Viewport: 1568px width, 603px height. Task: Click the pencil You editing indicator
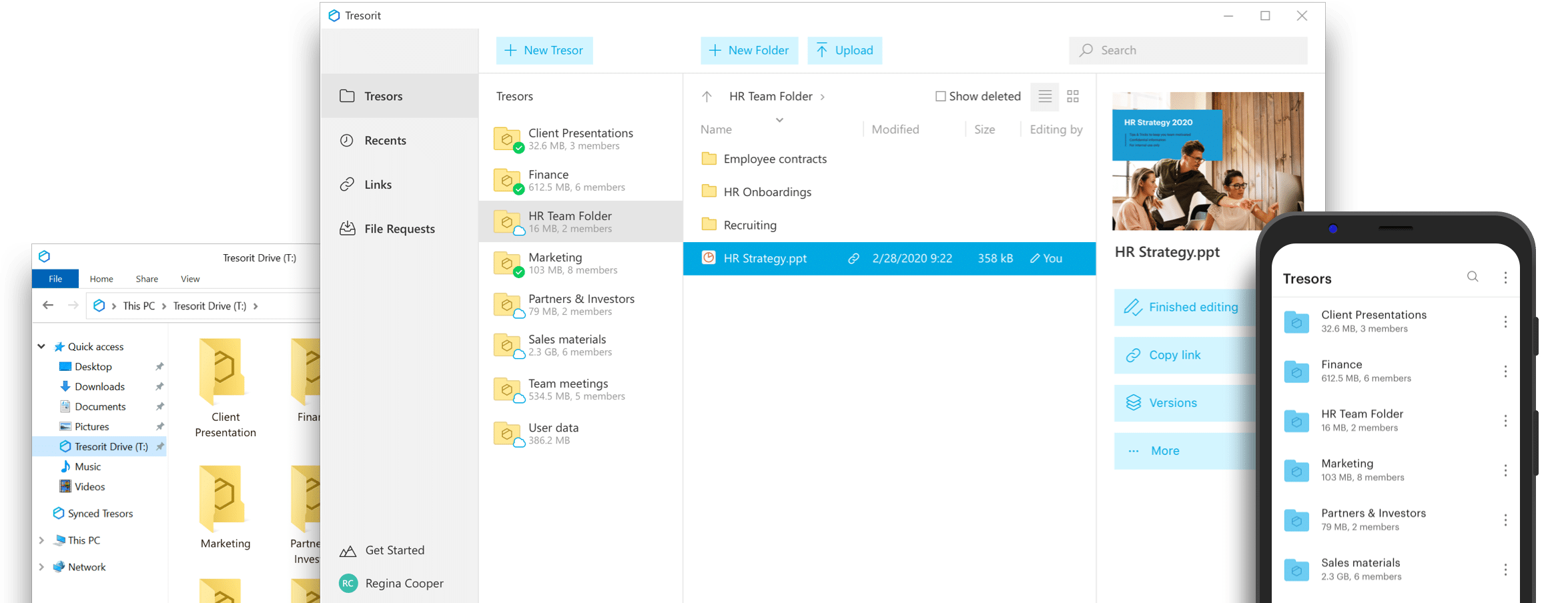(x=1046, y=258)
